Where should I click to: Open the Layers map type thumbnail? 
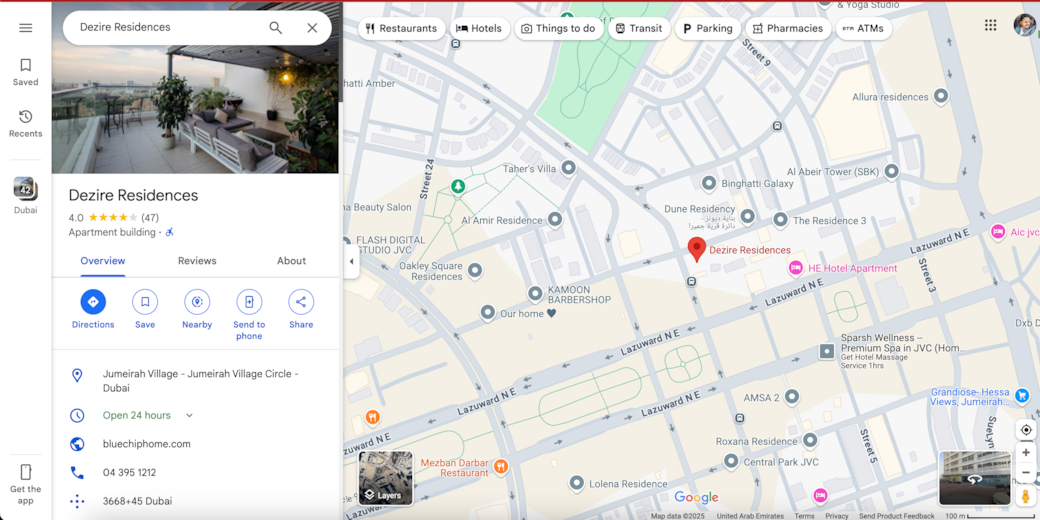[x=386, y=478]
